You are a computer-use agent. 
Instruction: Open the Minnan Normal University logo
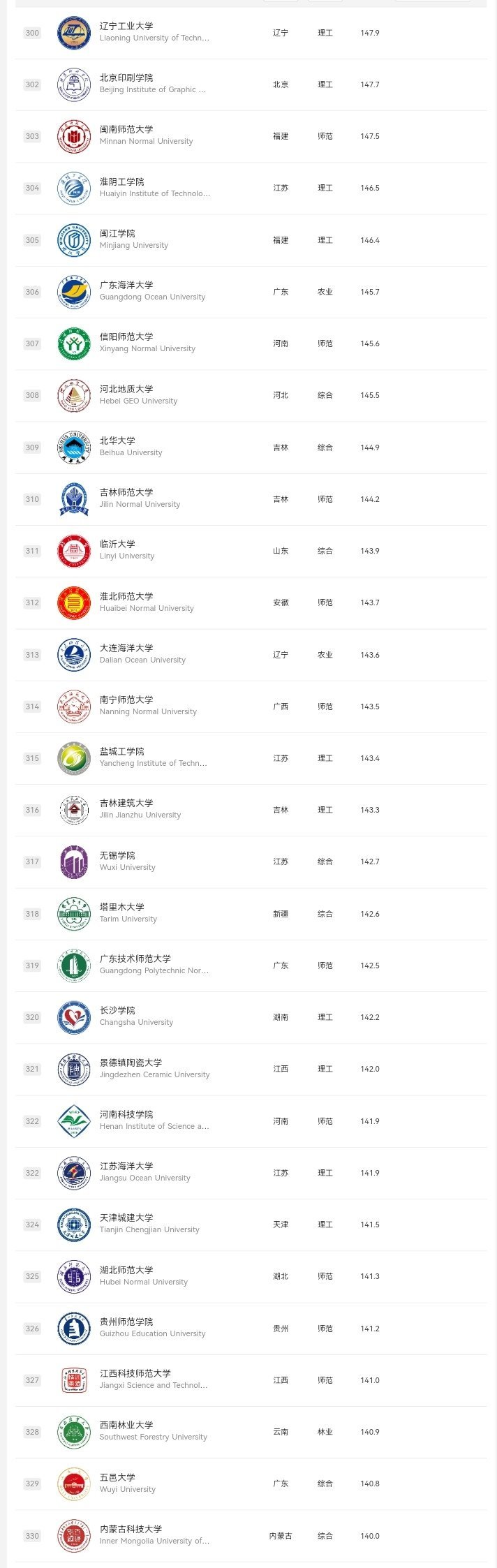tap(74, 137)
